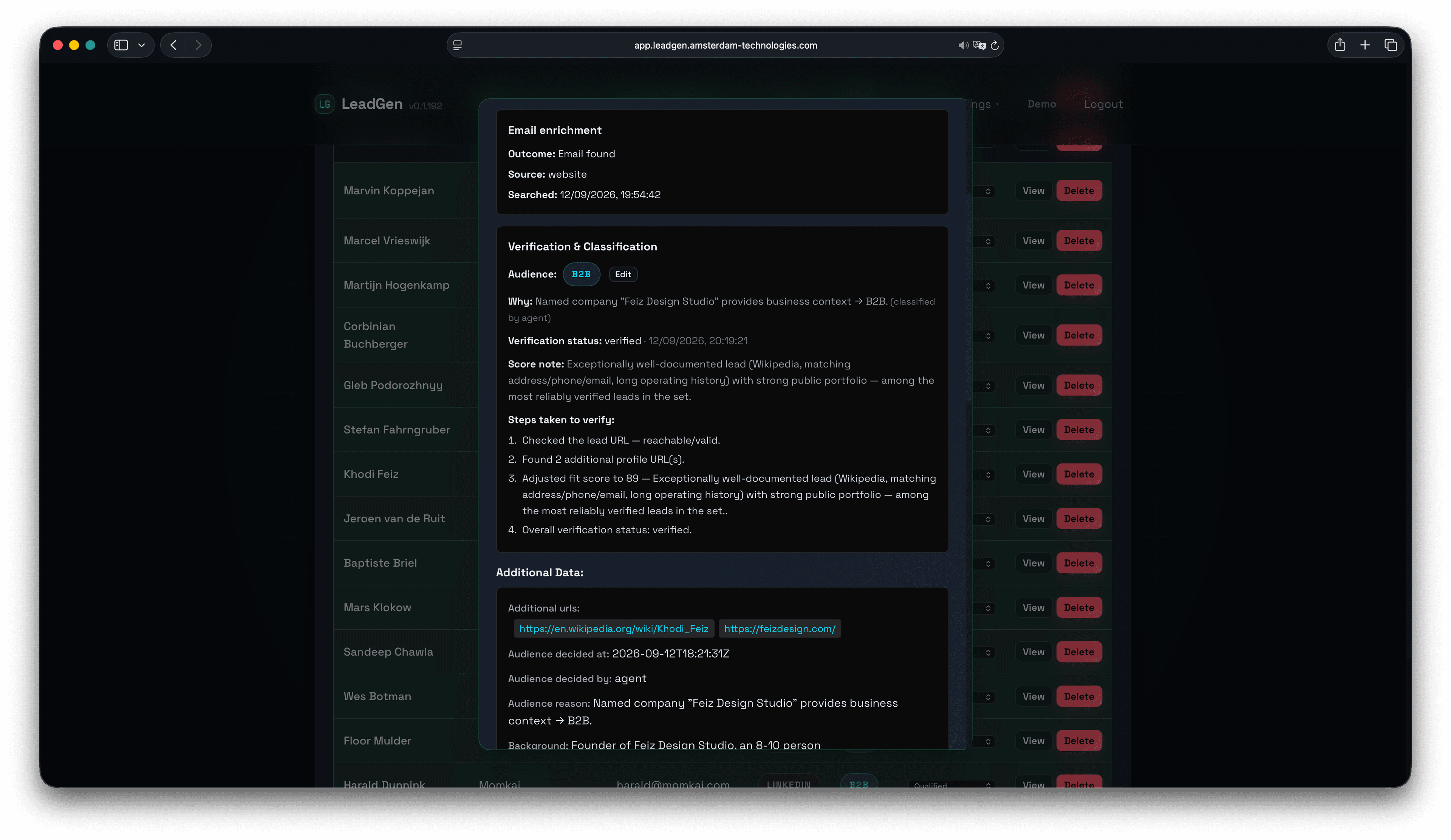Delete the Jeroen van de Ruit lead
The width and height of the screenshot is (1451, 840).
click(1079, 519)
